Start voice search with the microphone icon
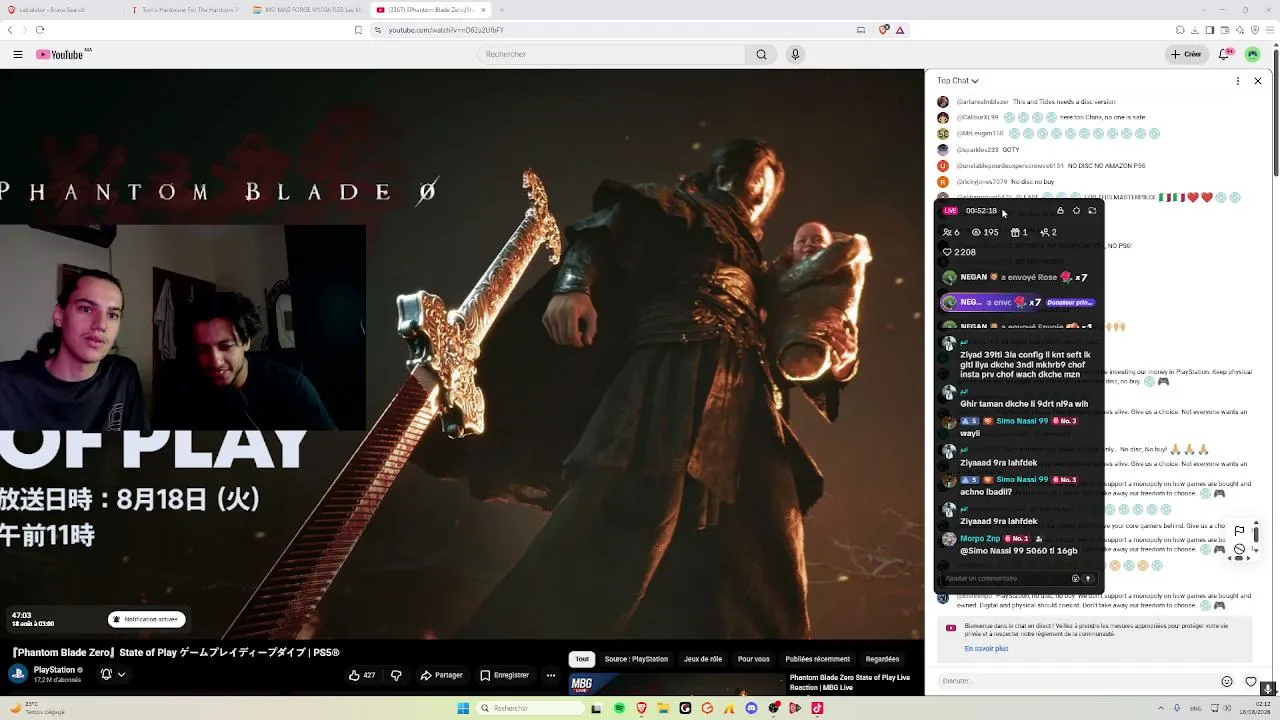The height and width of the screenshot is (720, 1280). point(795,54)
